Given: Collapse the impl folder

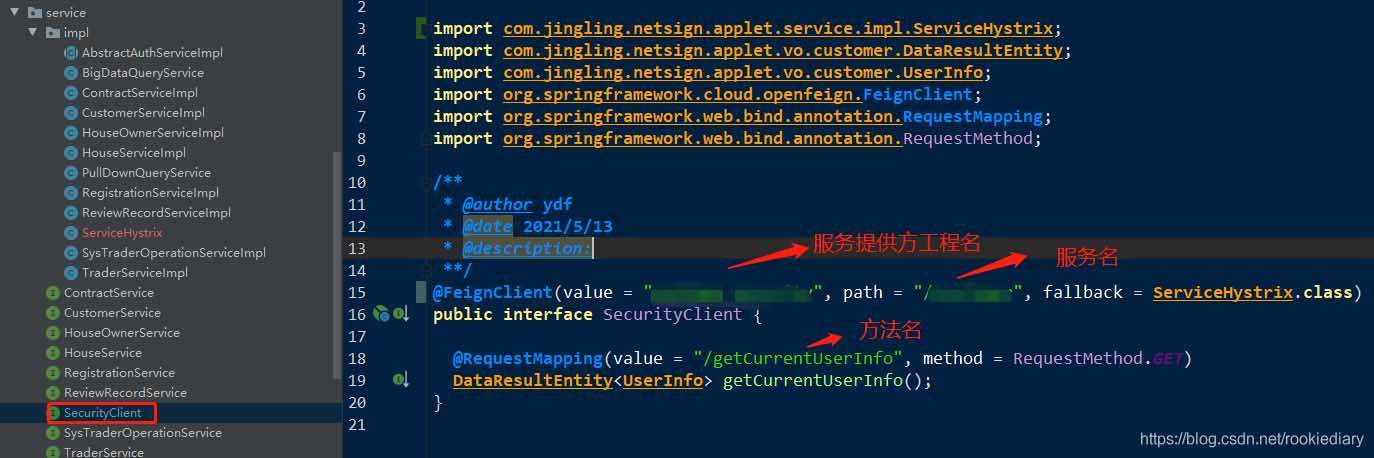Looking at the screenshot, I should pos(33,33).
